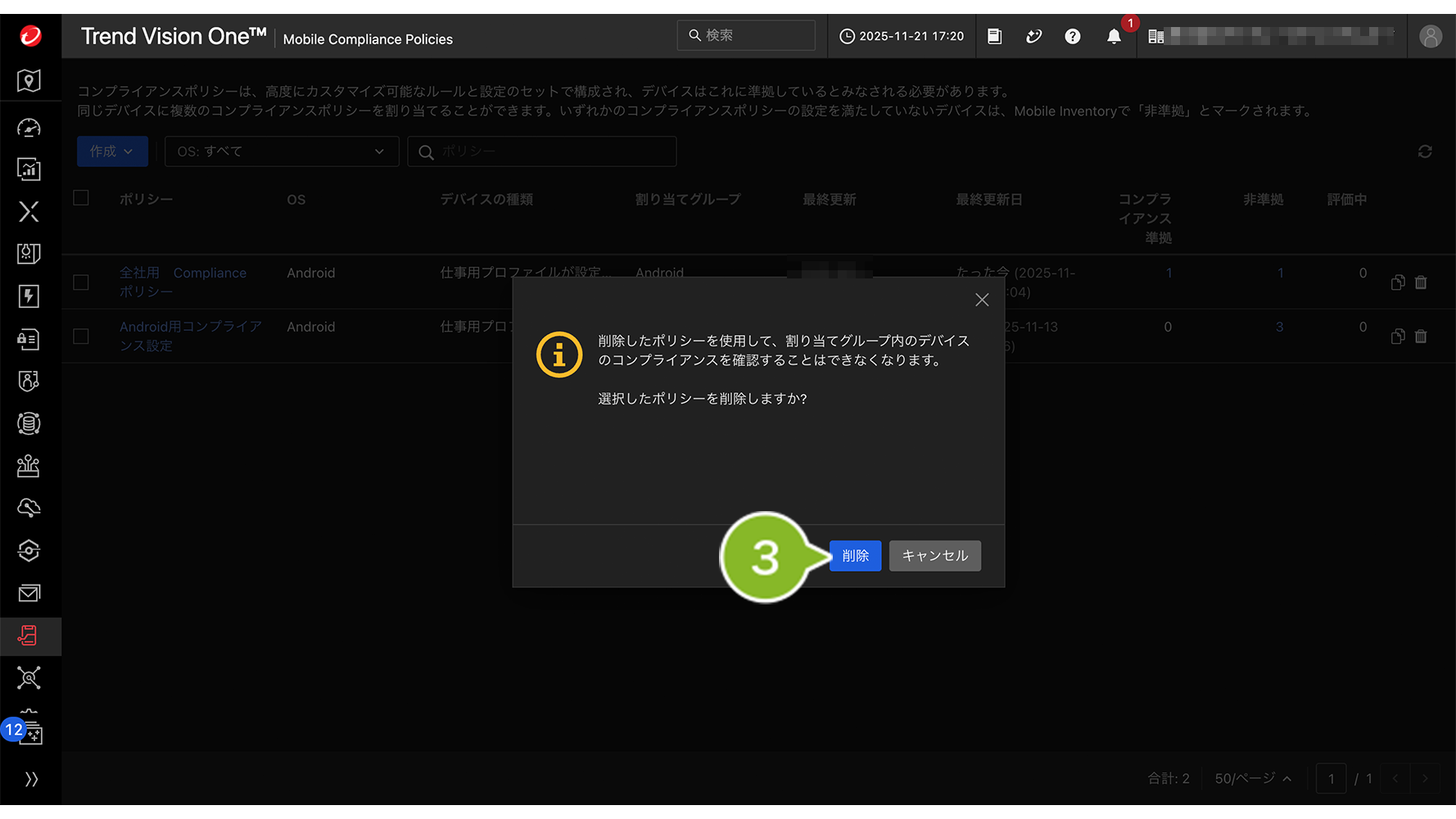The height and width of the screenshot is (819, 1456).
Task: Click the top 検索 search field
Action: pyautogui.click(x=746, y=36)
